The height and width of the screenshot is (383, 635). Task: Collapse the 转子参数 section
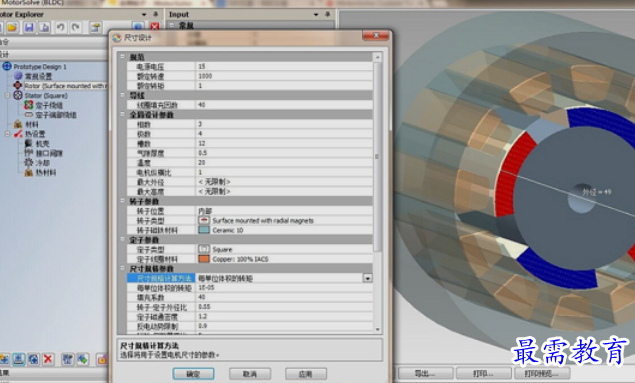coord(122,201)
